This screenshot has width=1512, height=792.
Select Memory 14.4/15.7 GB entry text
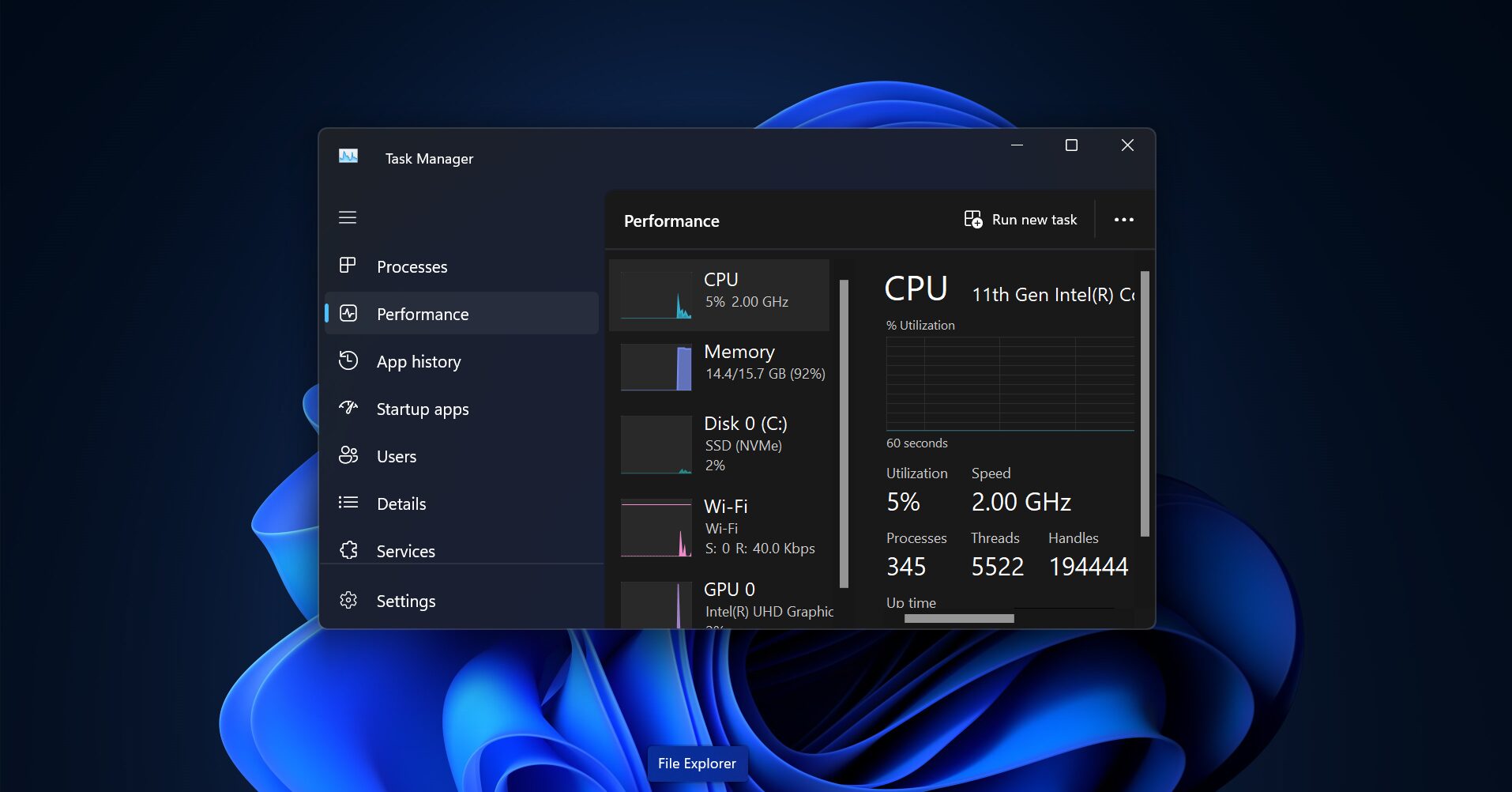(765, 362)
